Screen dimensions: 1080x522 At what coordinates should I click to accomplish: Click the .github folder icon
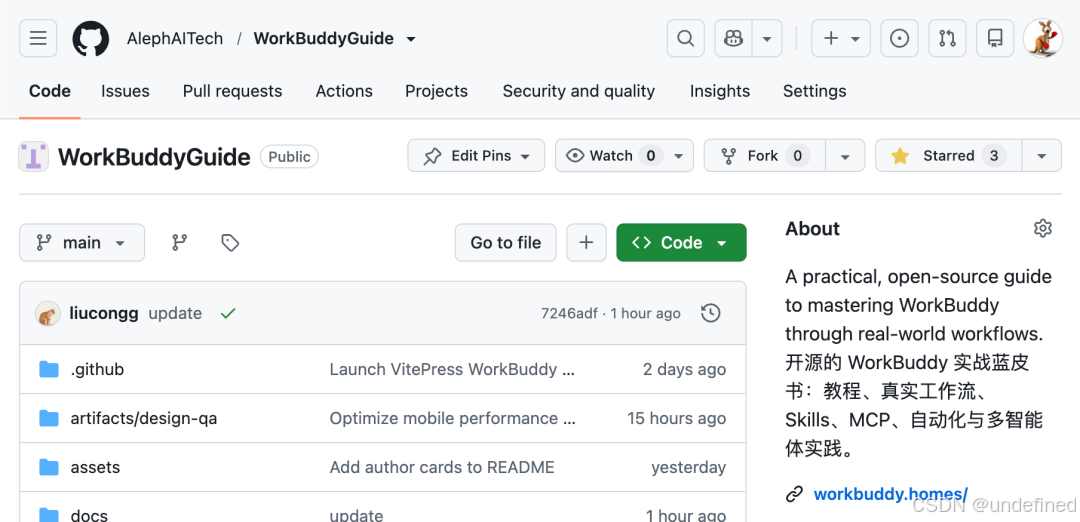coord(49,369)
